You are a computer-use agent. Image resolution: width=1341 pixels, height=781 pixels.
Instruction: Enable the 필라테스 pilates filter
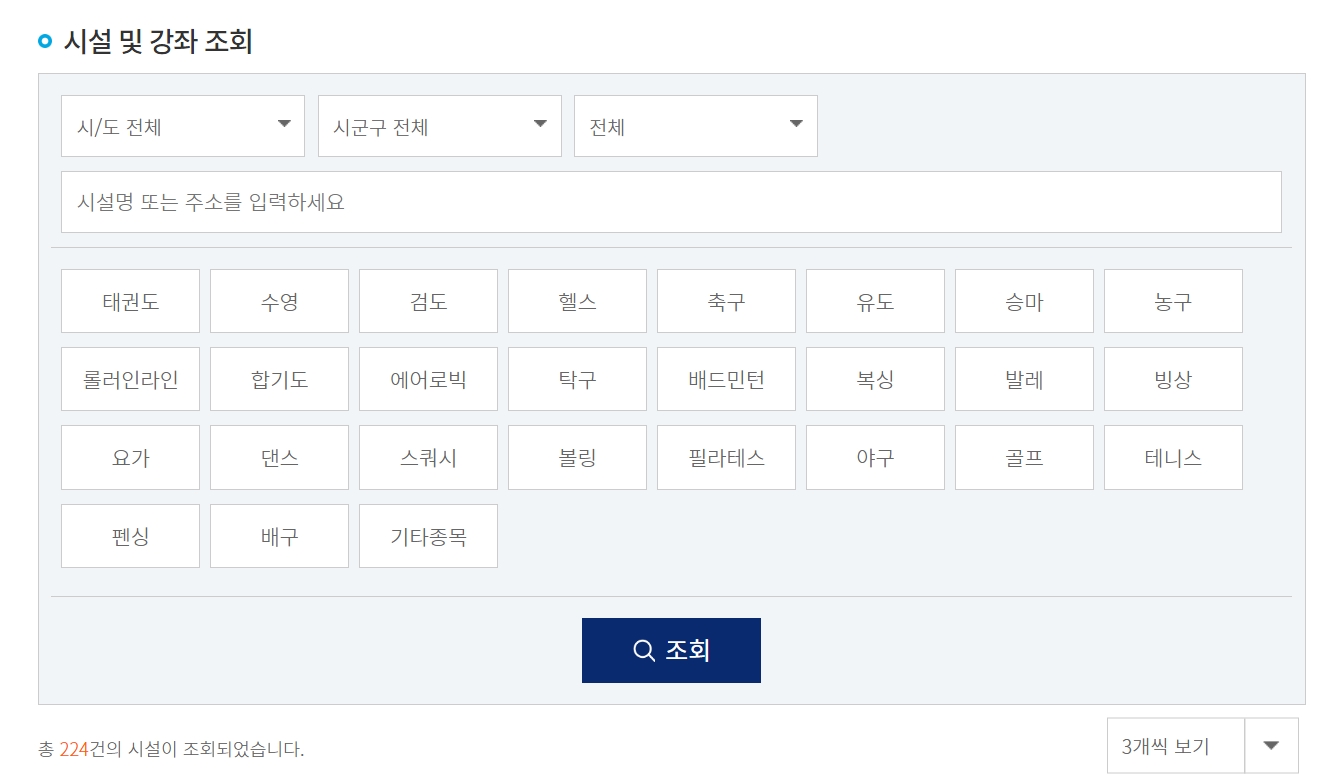click(726, 457)
